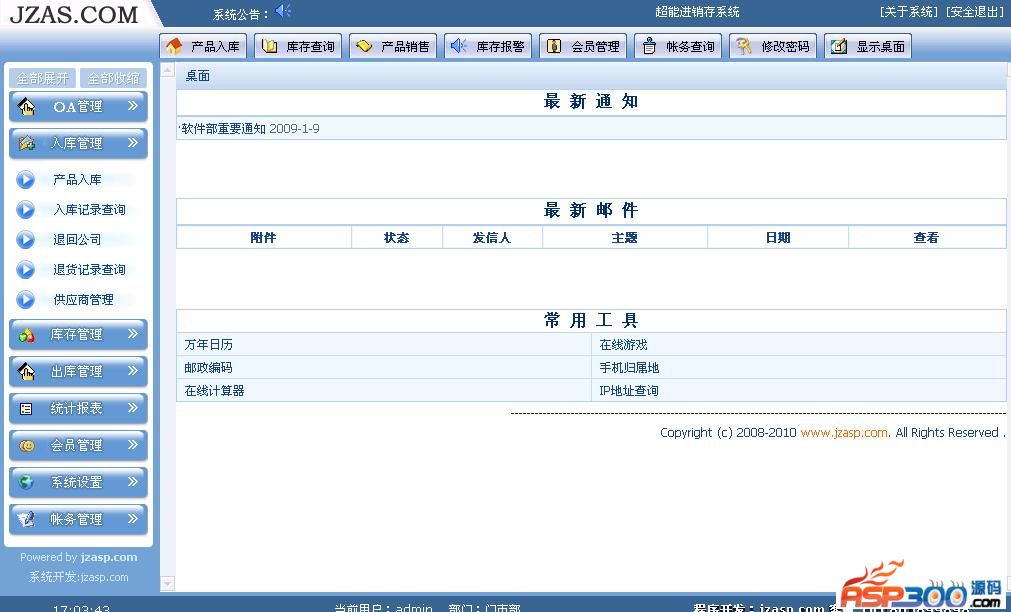Click the yellow tag icon on 产品销售 button
The image size is (1011, 612).
click(364, 46)
